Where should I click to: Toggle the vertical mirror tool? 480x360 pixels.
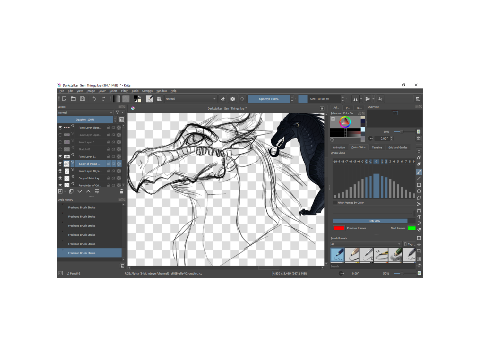(368, 99)
